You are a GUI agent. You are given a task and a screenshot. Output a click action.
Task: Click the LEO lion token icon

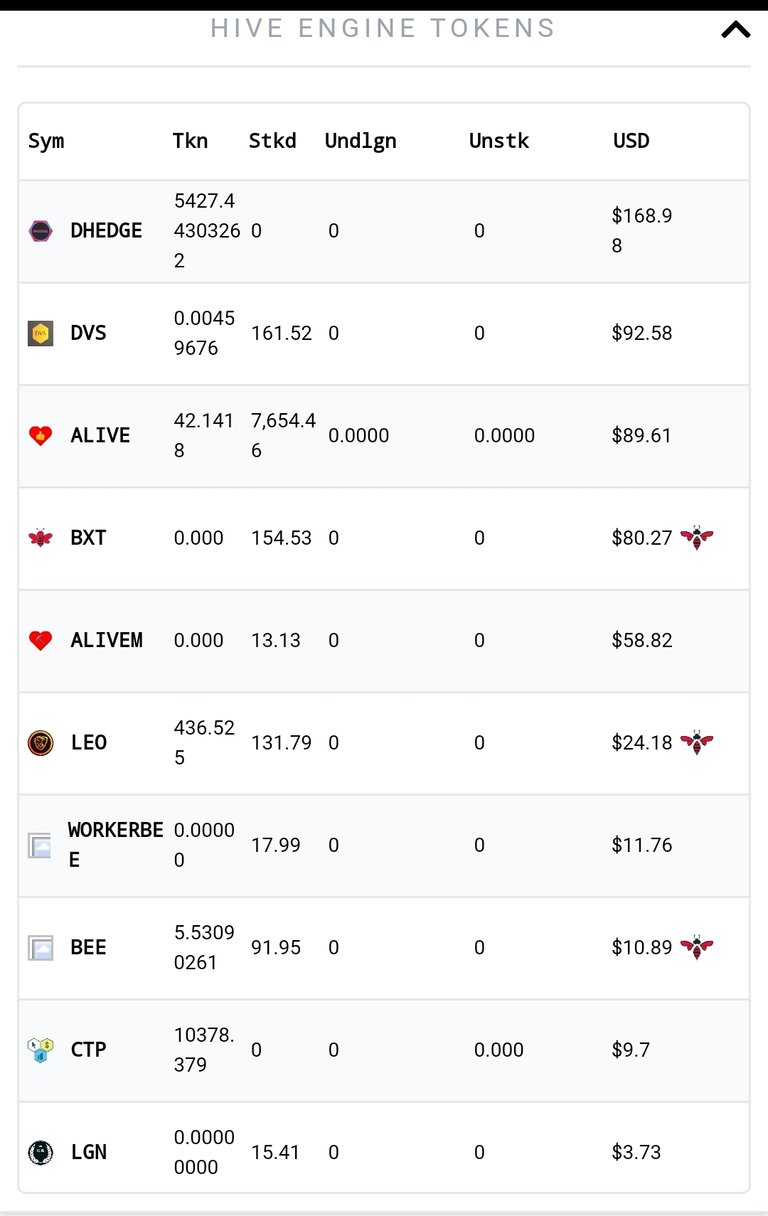point(40,743)
